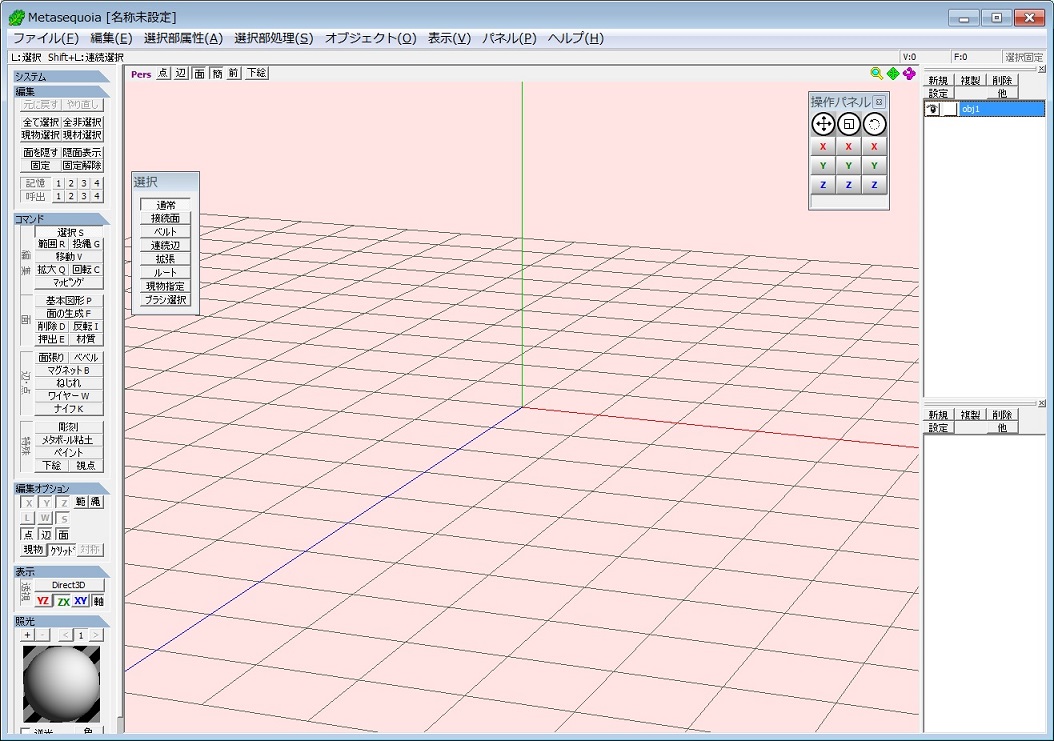1054x741 pixels.
Task: Click the 基本図形 P command button
Action: point(68,300)
